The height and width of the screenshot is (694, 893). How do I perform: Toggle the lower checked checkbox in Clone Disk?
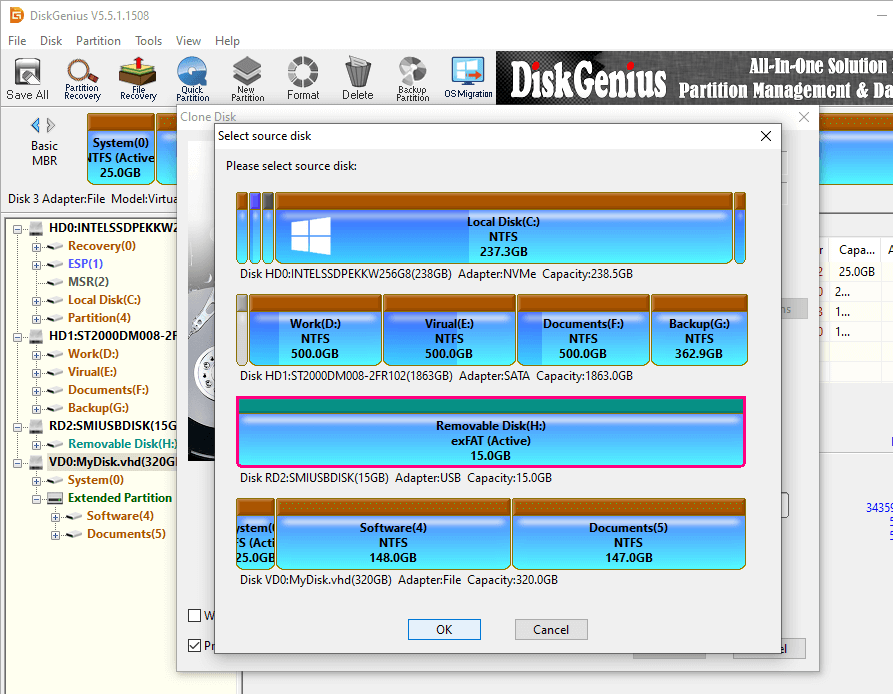(x=195, y=646)
